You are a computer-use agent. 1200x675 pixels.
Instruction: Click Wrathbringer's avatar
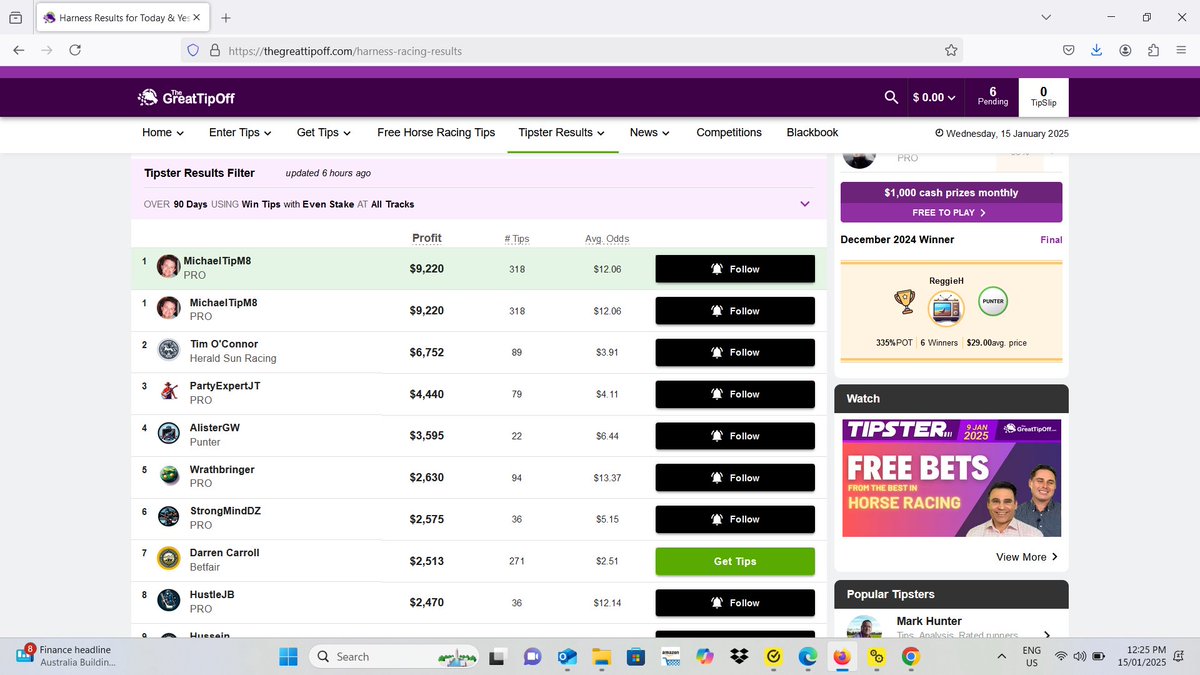[170, 475]
